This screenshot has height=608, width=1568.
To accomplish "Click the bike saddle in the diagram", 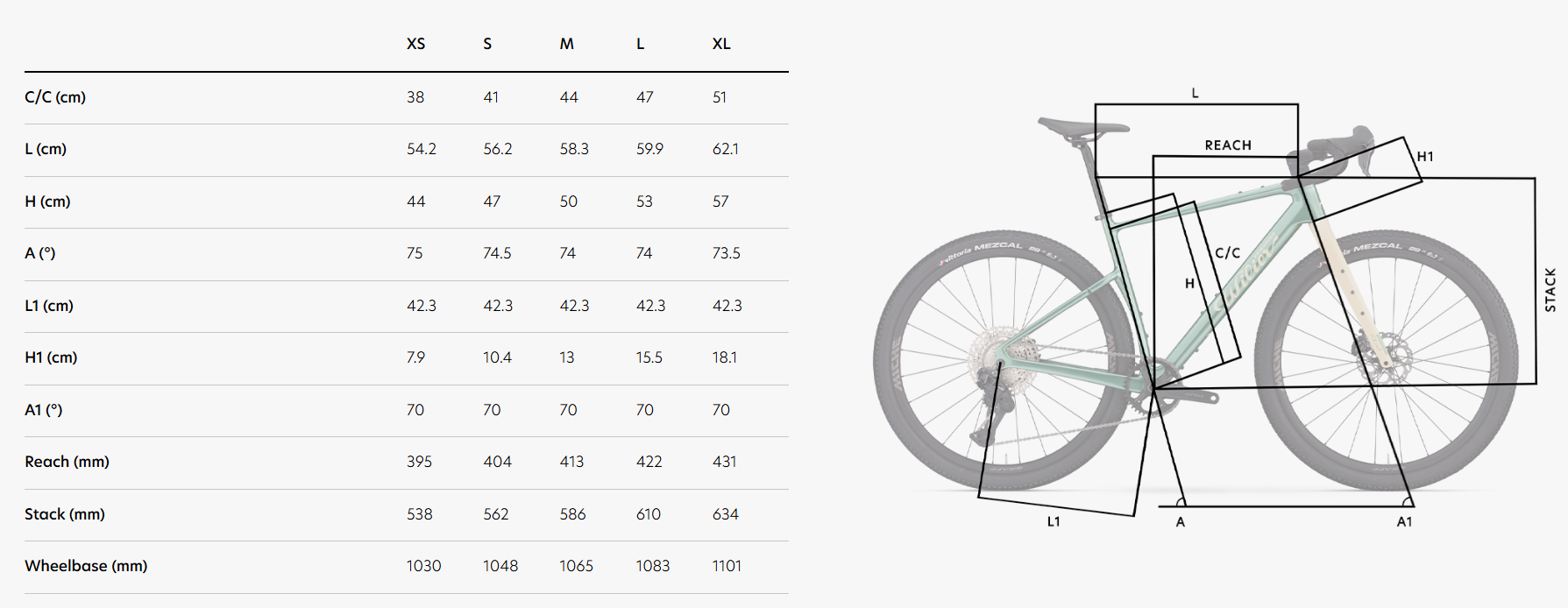I will tap(1082, 127).
